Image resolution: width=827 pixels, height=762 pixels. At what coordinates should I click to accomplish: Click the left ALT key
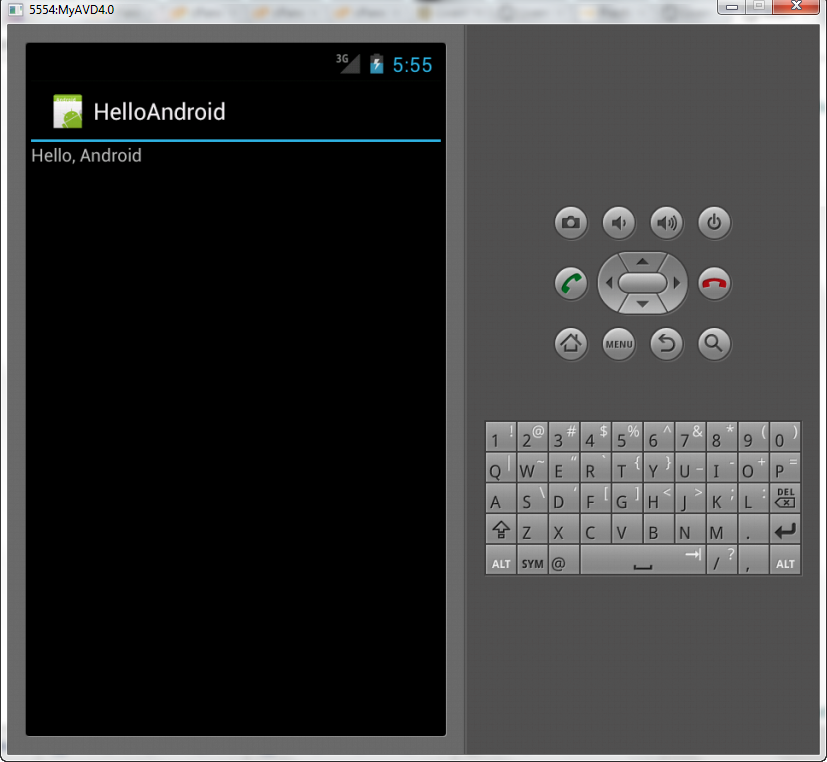pyautogui.click(x=501, y=560)
